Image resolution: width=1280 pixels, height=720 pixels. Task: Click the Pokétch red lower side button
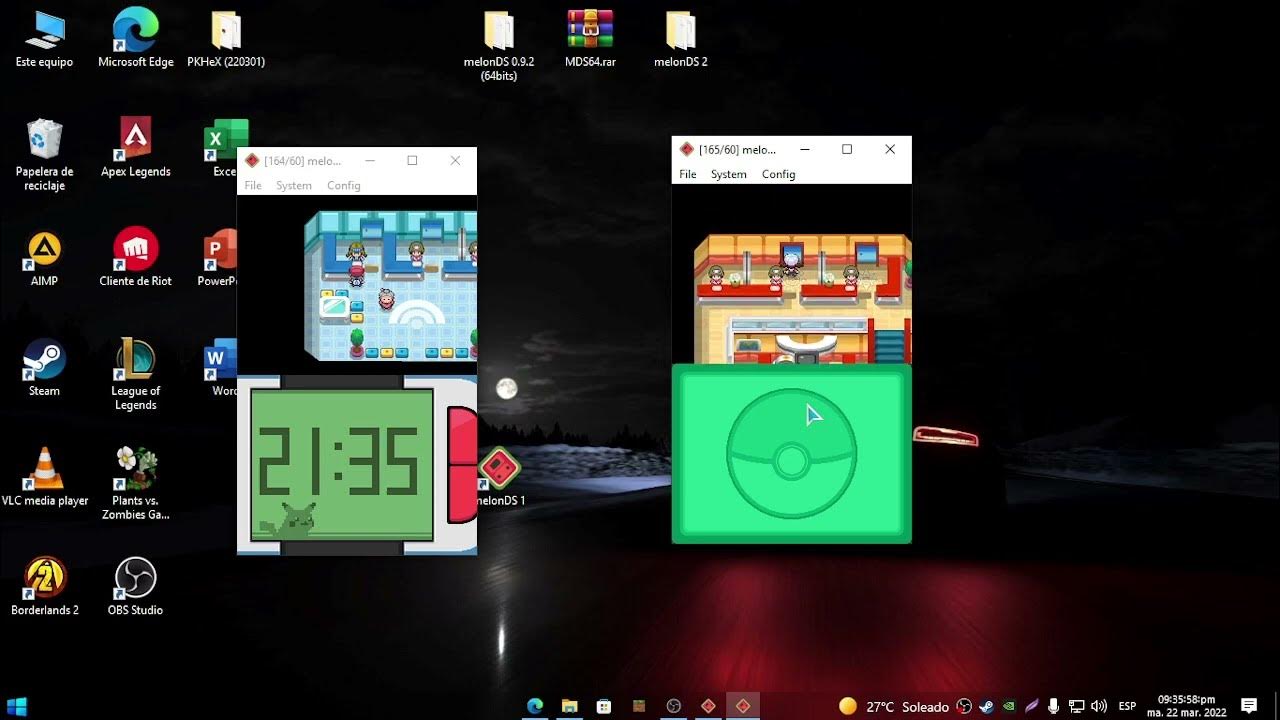tap(461, 493)
